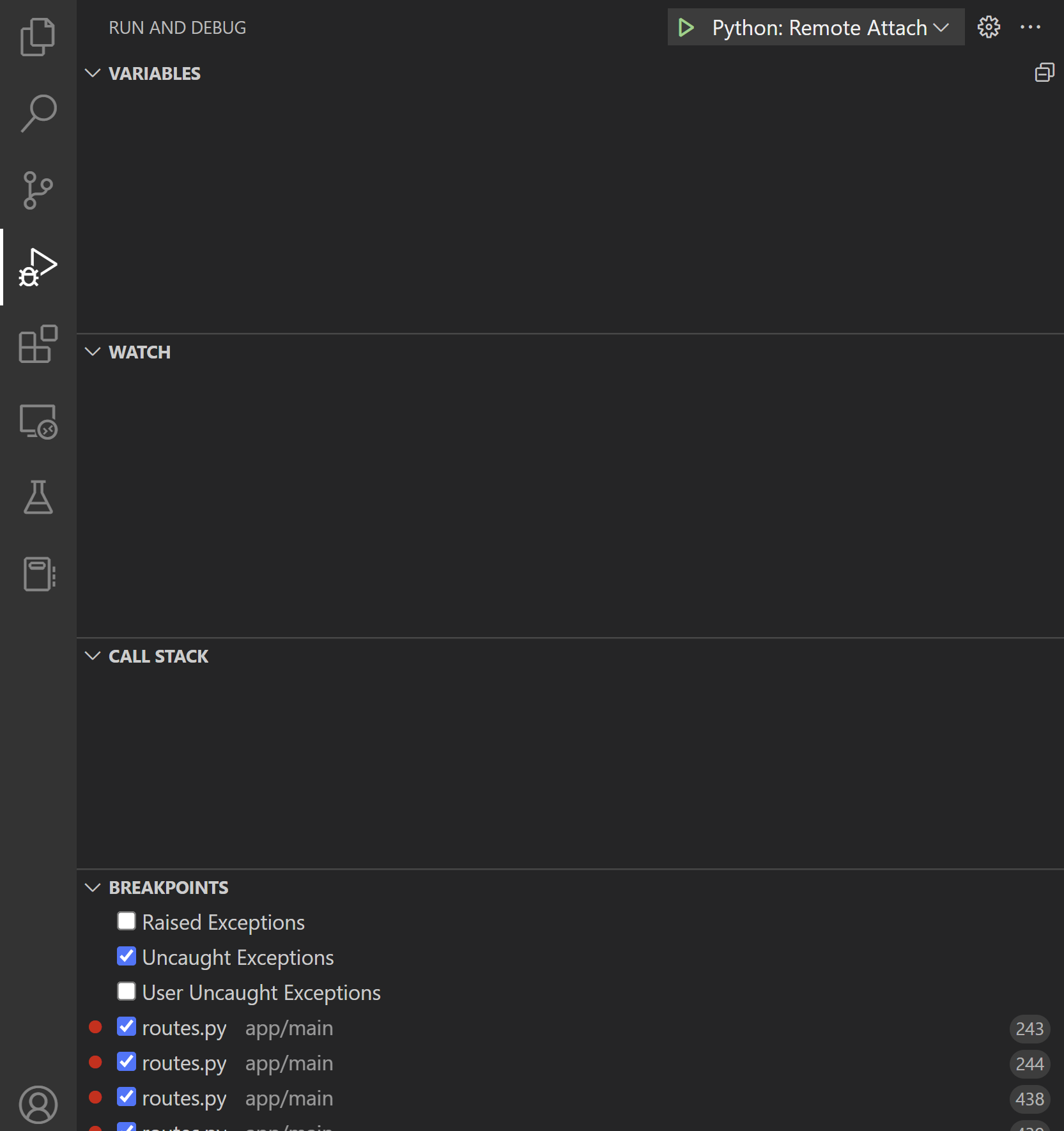1064x1131 pixels.
Task: Select the Raised Exceptions label
Action: [x=224, y=923]
